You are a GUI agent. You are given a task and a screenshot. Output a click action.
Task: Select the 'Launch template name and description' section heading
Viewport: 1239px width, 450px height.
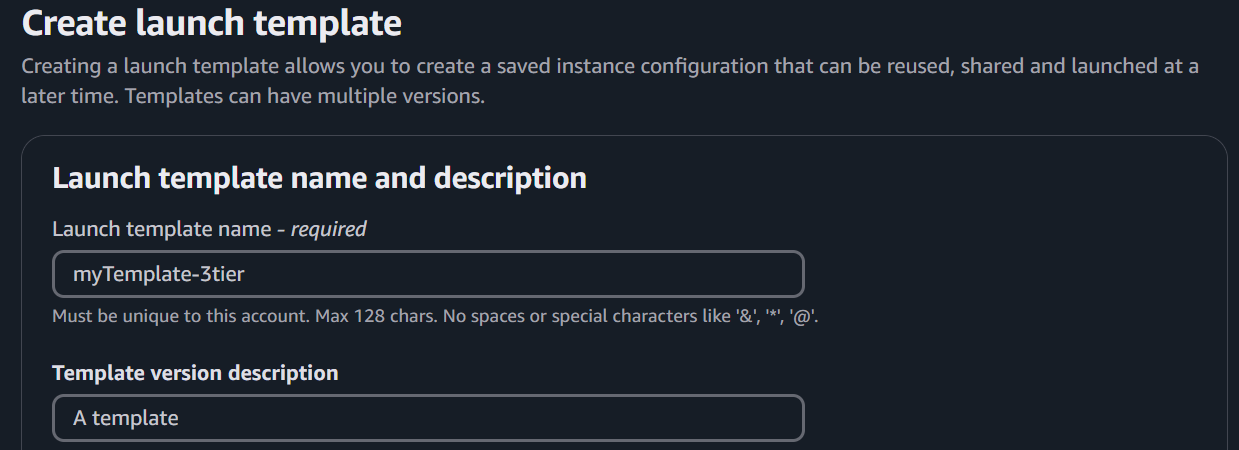click(319, 178)
